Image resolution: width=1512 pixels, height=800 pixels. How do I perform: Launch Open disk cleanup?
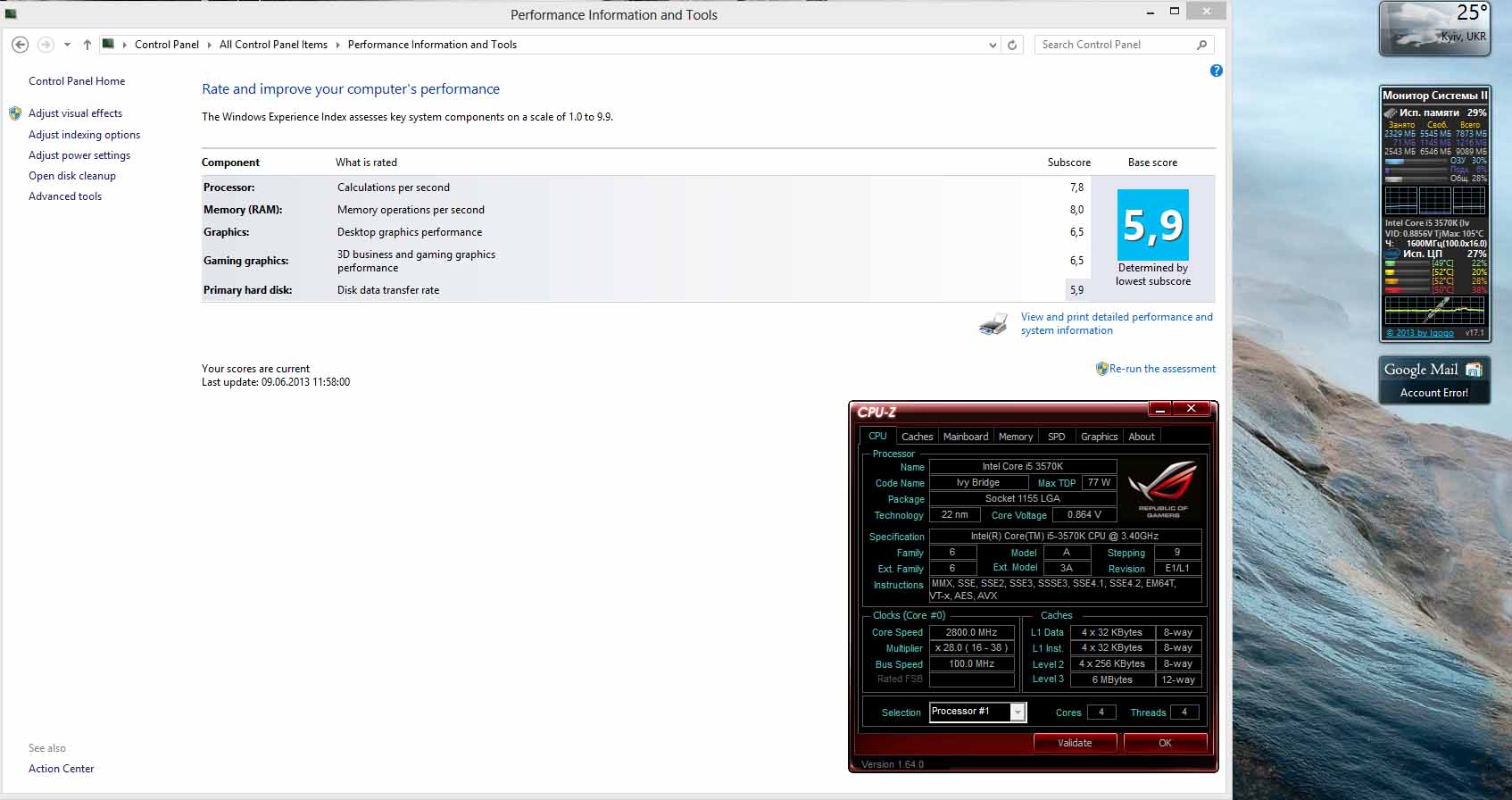click(x=72, y=176)
